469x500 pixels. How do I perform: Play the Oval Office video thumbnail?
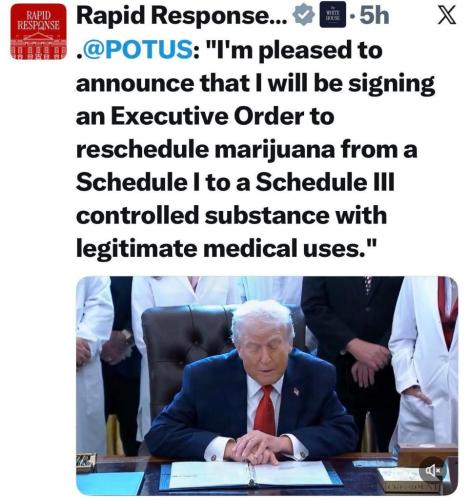click(x=267, y=385)
